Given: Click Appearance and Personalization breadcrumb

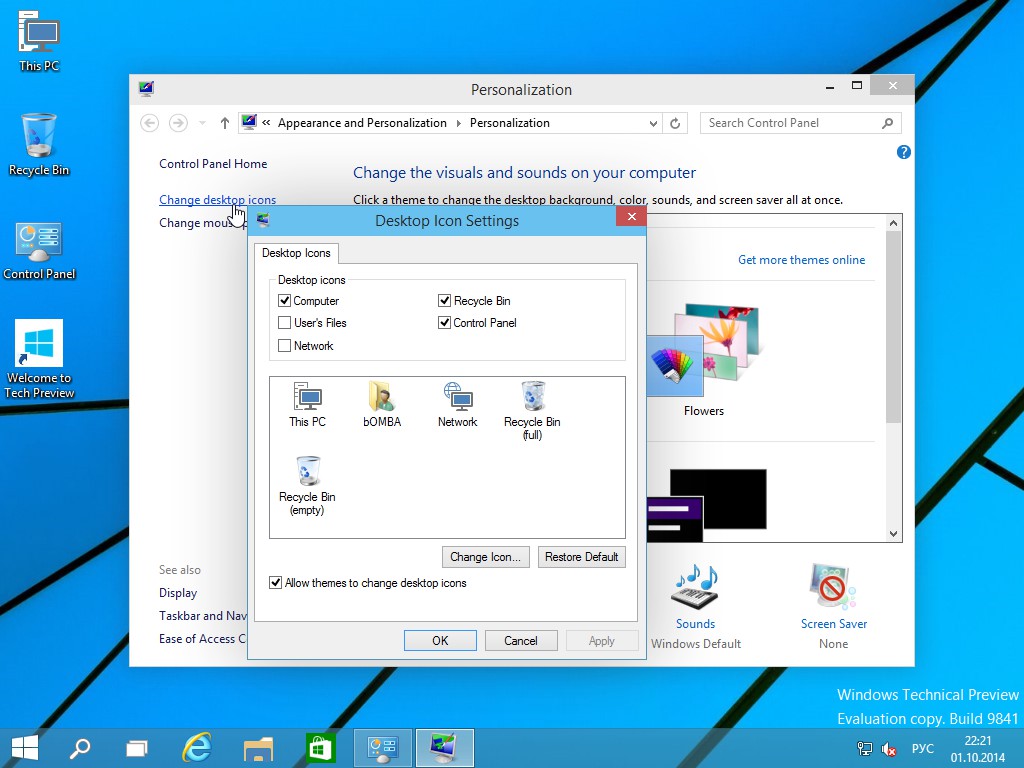Looking at the screenshot, I should coord(362,123).
